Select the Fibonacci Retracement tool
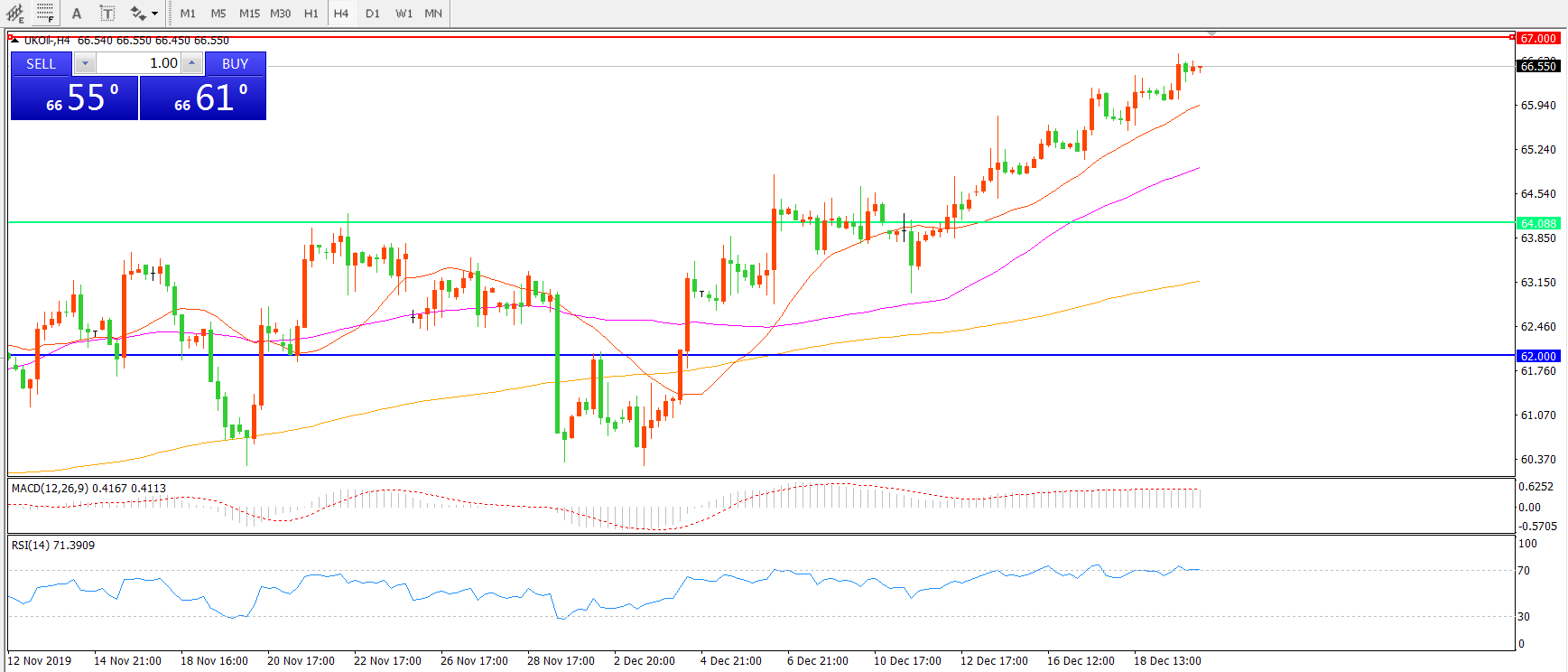This screenshot has width=1568, height=672. [45, 14]
